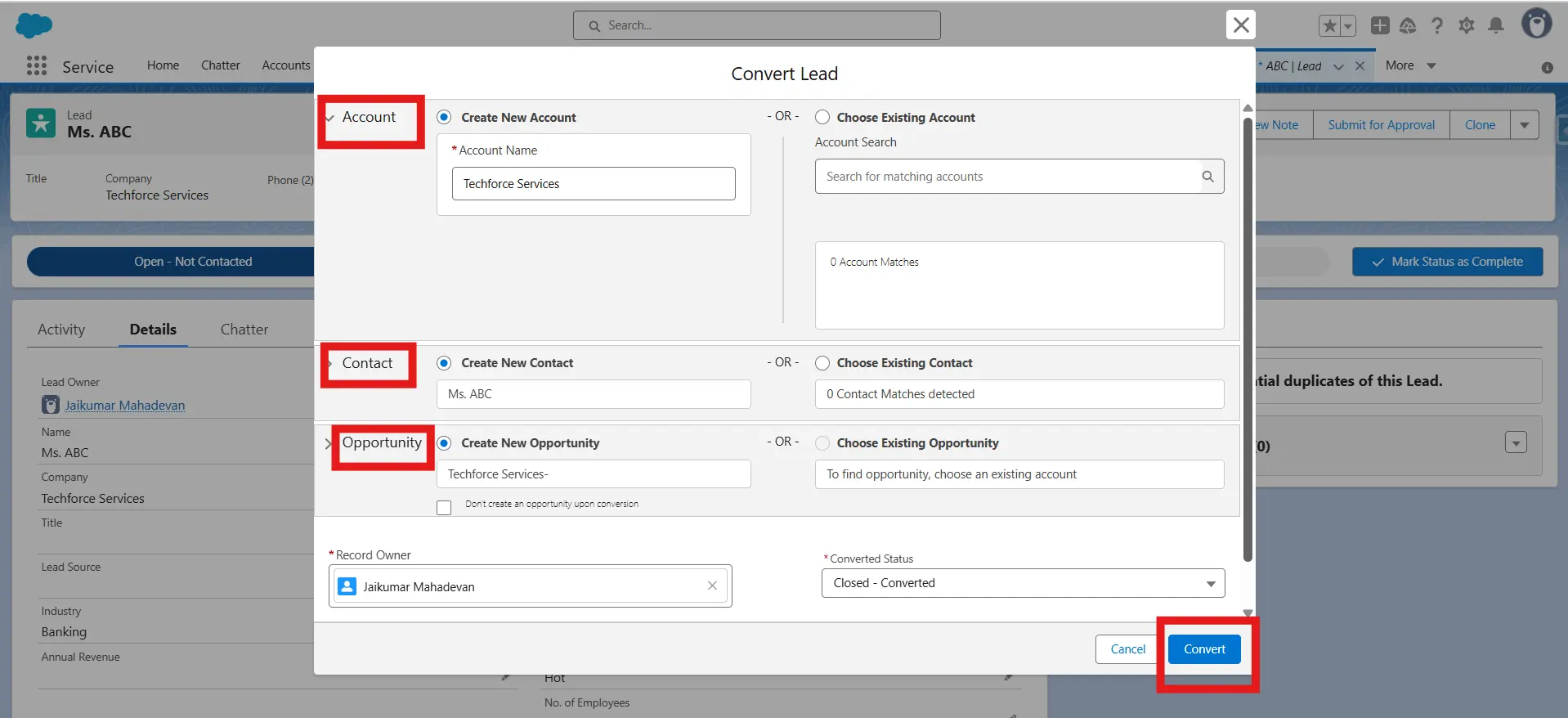Click the dialog vertical scrollbar
Screen dimensions: 1568x718
coord(1248,339)
